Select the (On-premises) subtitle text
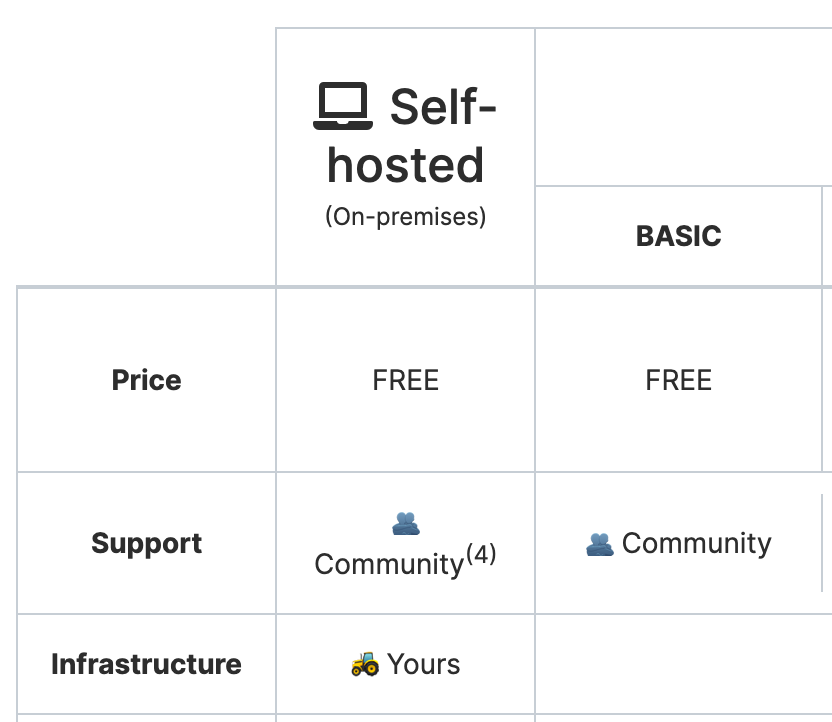Viewport: 832px width, 722px height. pos(405,217)
